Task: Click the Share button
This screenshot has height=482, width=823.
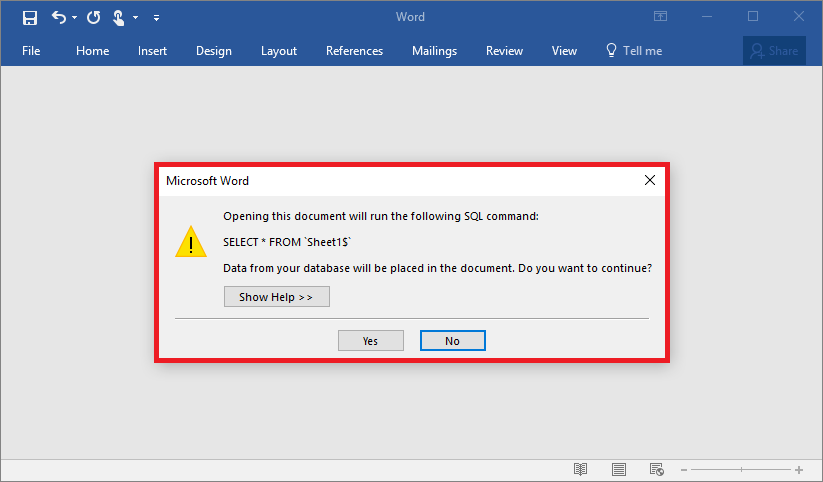Action: [x=774, y=51]
